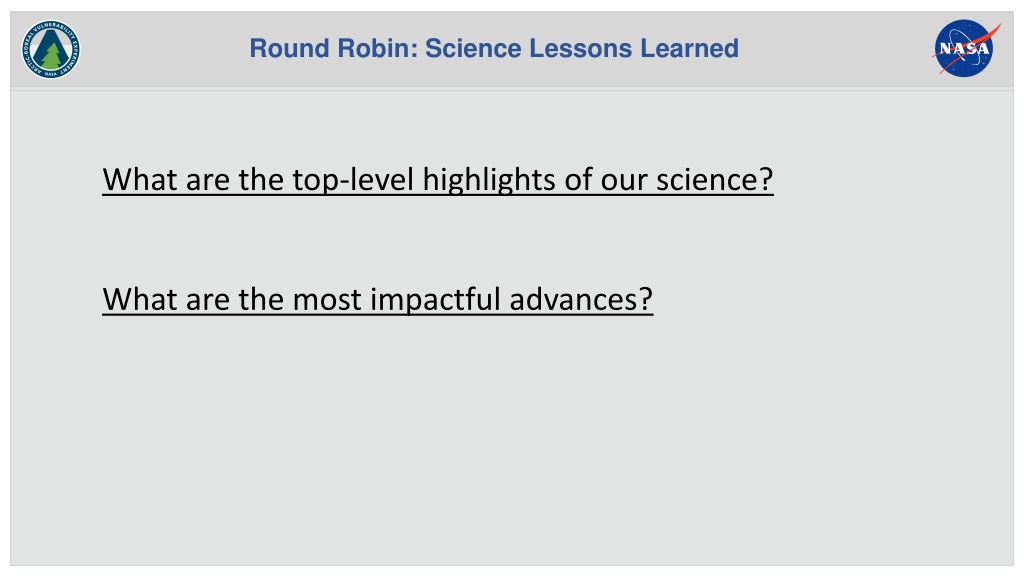Click the Arctic-Boreal Vulnerability Experiment logo

tap(51, 50)
